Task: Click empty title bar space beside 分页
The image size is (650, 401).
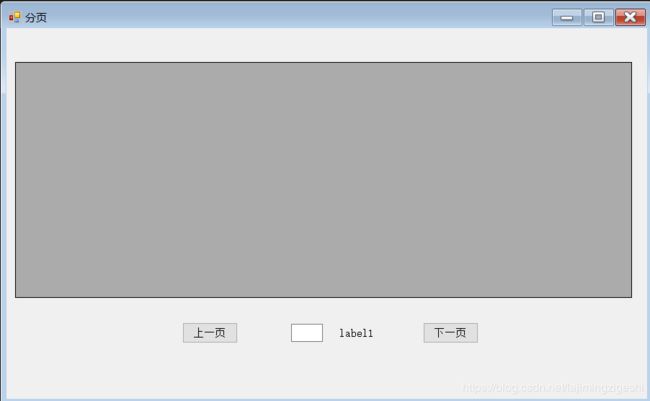Action: click(290, 17)
